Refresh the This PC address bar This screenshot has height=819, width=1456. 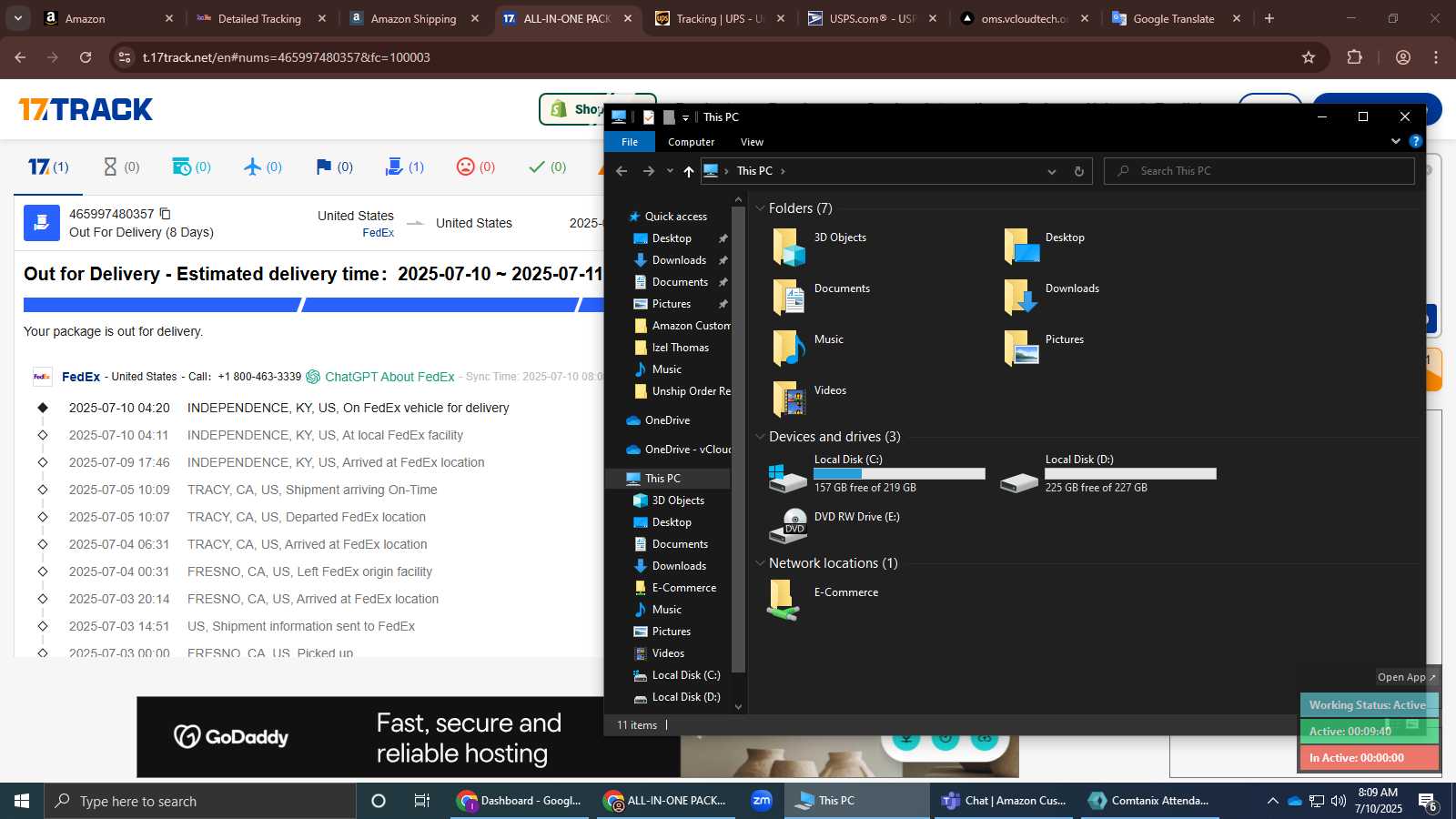tap(1078, 171)
